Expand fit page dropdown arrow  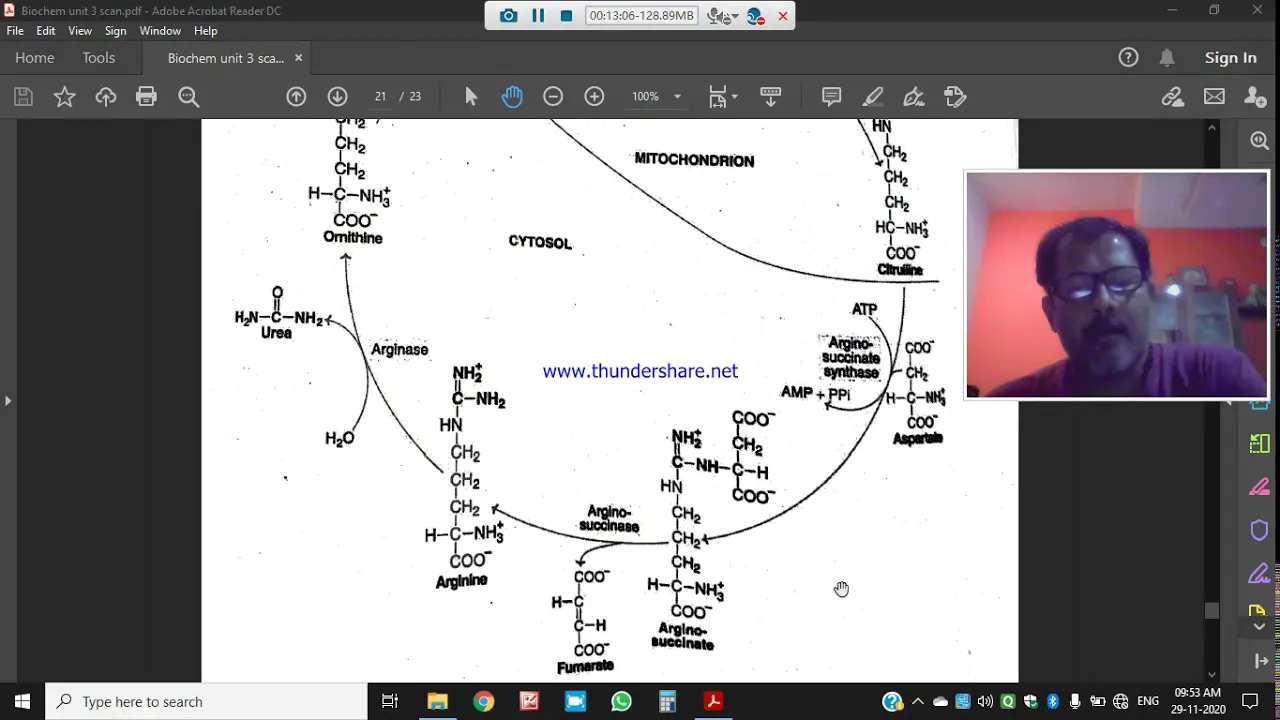(735, 97)
